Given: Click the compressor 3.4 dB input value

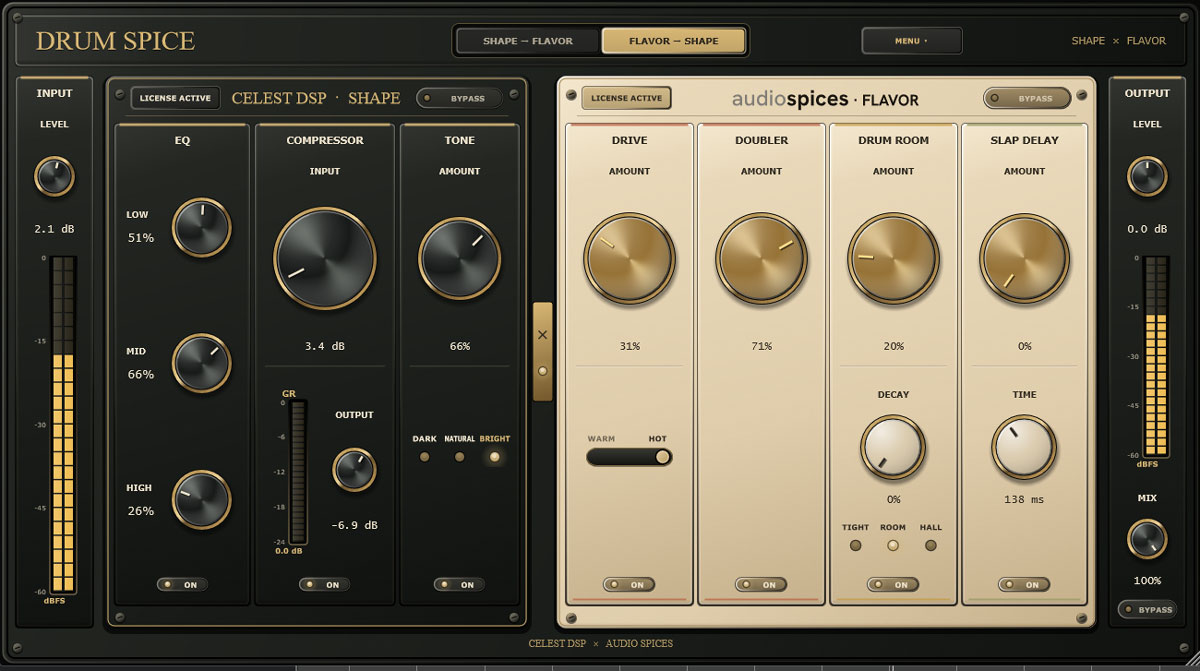Looking at the screenshot, I should (325, 346).
